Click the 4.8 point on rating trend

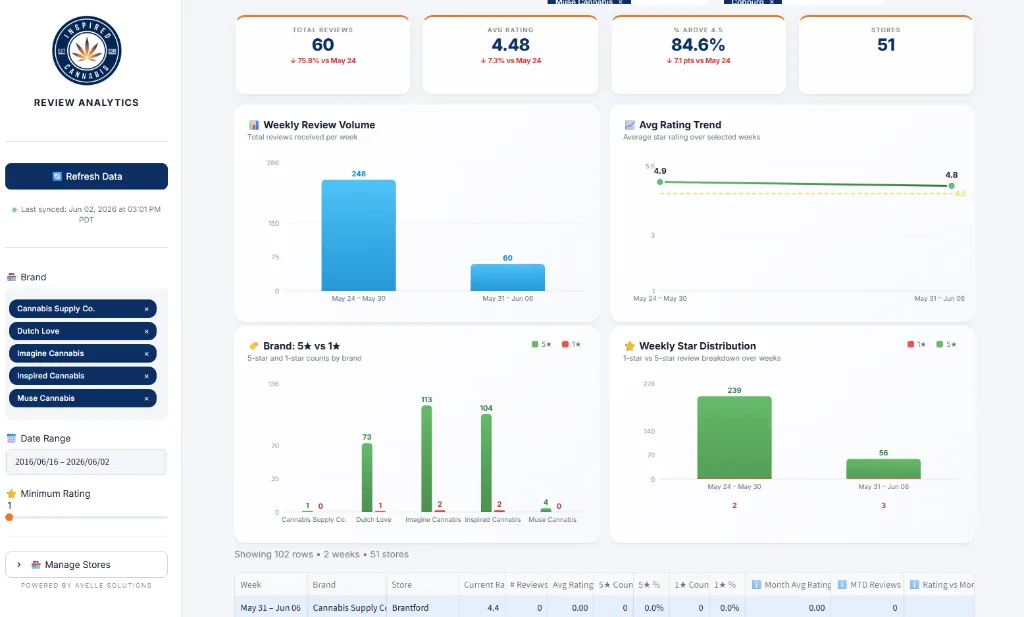(952, 186)
